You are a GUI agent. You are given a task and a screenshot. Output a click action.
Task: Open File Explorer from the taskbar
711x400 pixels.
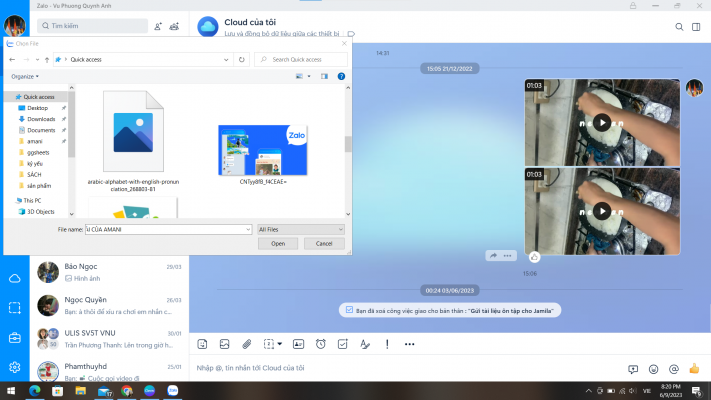click(x=81, y=391)
